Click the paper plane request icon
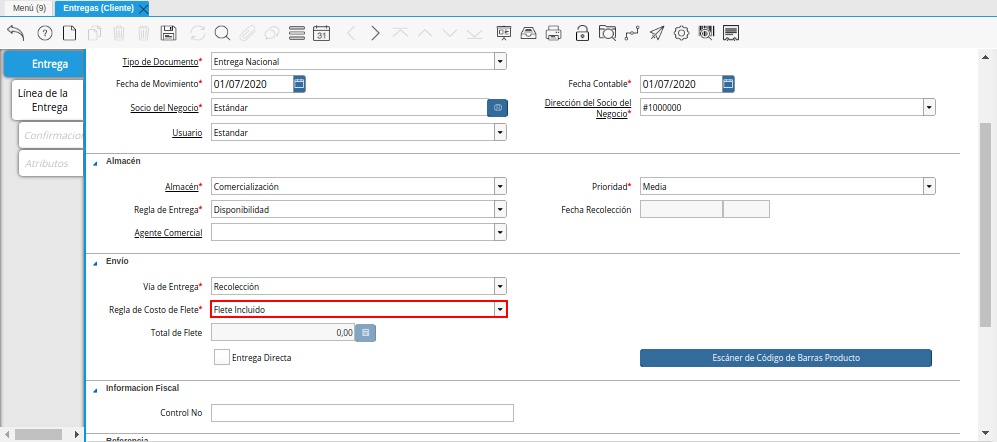Screen dimensions: 997x442 tap(657, 33)
